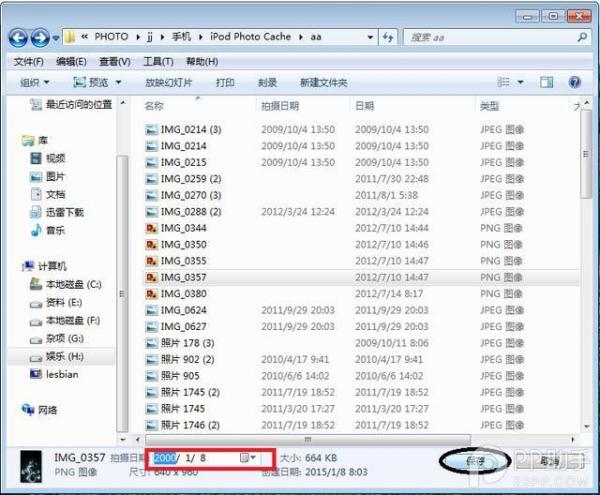The height and width of the screenshot is (495, 600).
Task: Click the Forward navigation arrow
Action: 40,37
